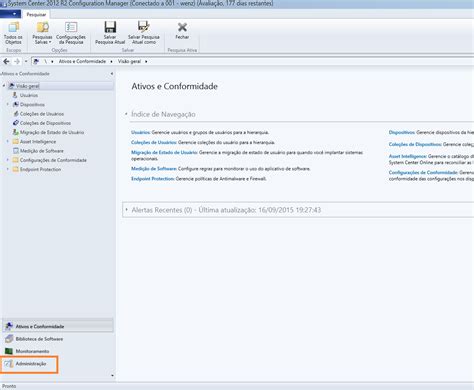Expand the Dispositivos tree node
474x390 pixels.
click(8, 104)
